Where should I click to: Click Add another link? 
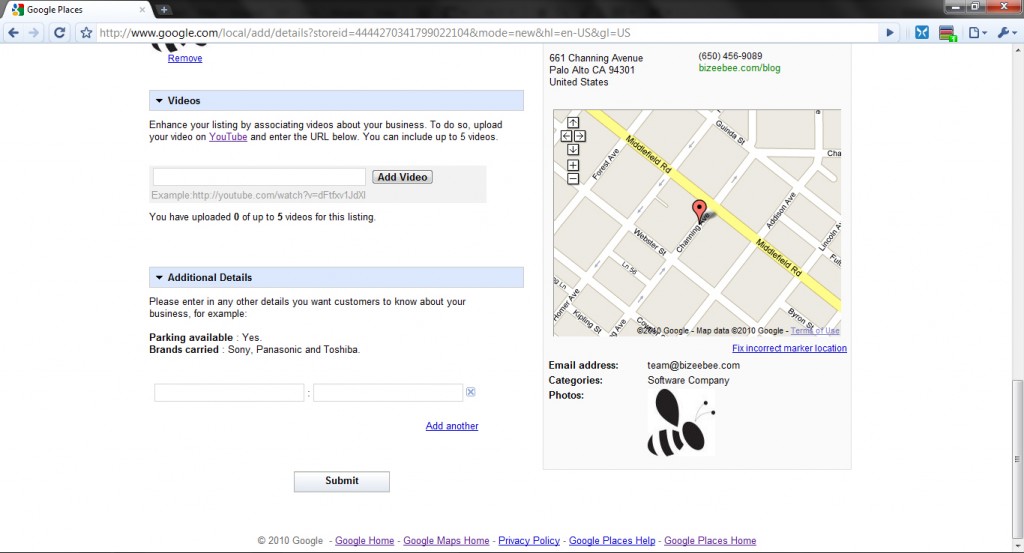[x=452, y=426]
